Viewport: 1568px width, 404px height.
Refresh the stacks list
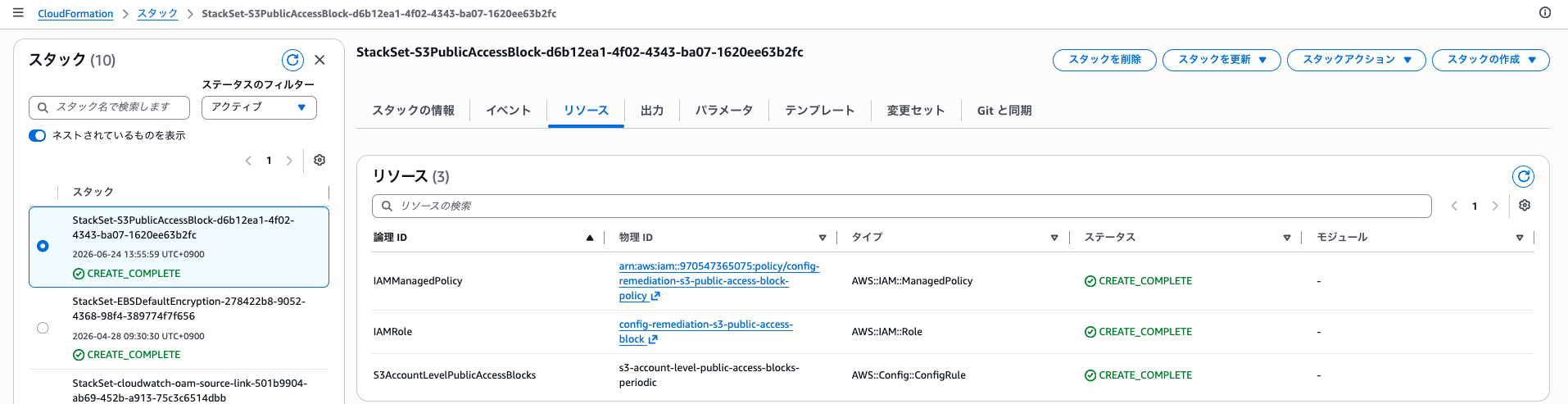point(292,60)
